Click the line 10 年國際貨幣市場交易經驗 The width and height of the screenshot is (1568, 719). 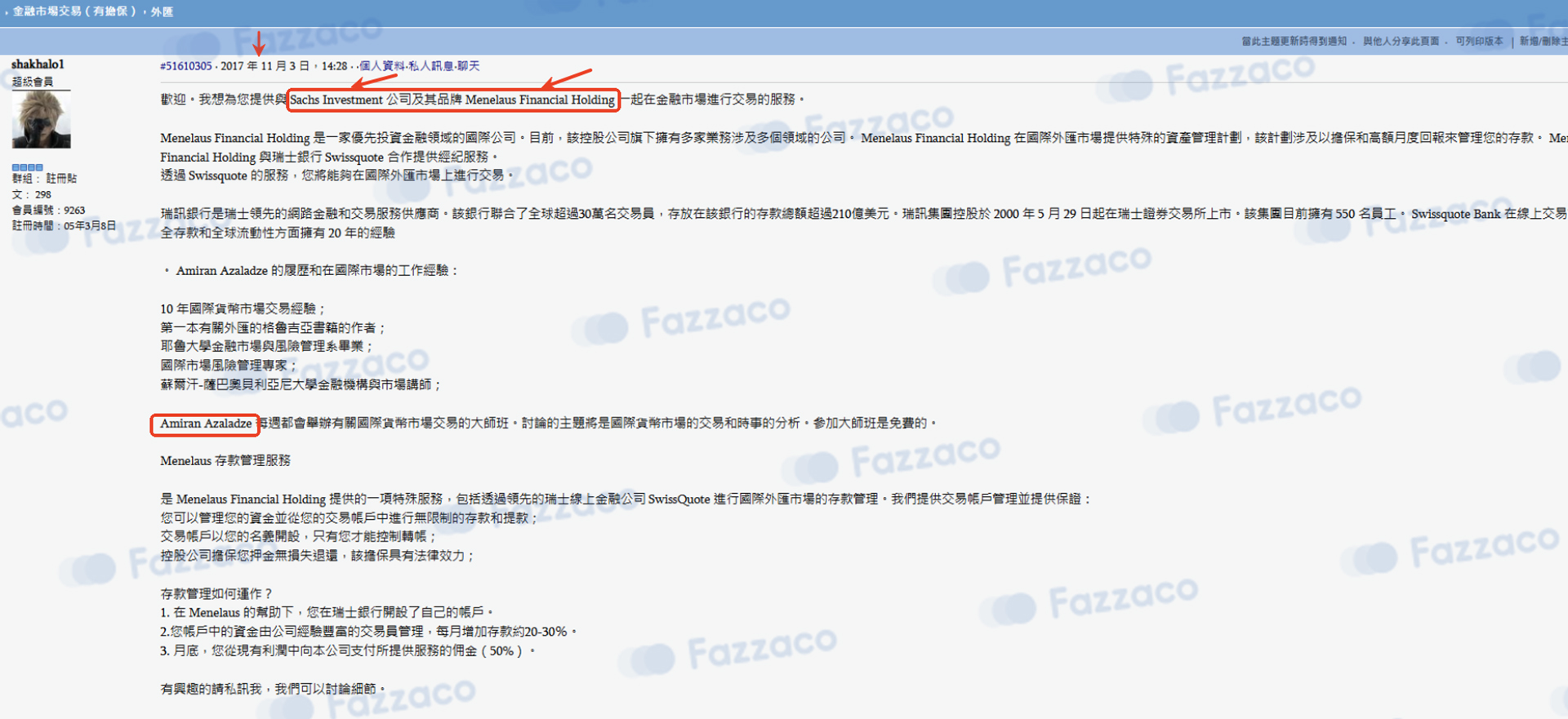243,308
